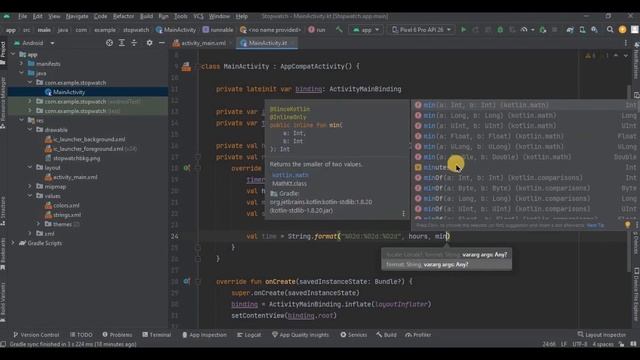Viewport: 640px width, 360px height.
Task: Collapse the app module node
Action: point(13,54)
